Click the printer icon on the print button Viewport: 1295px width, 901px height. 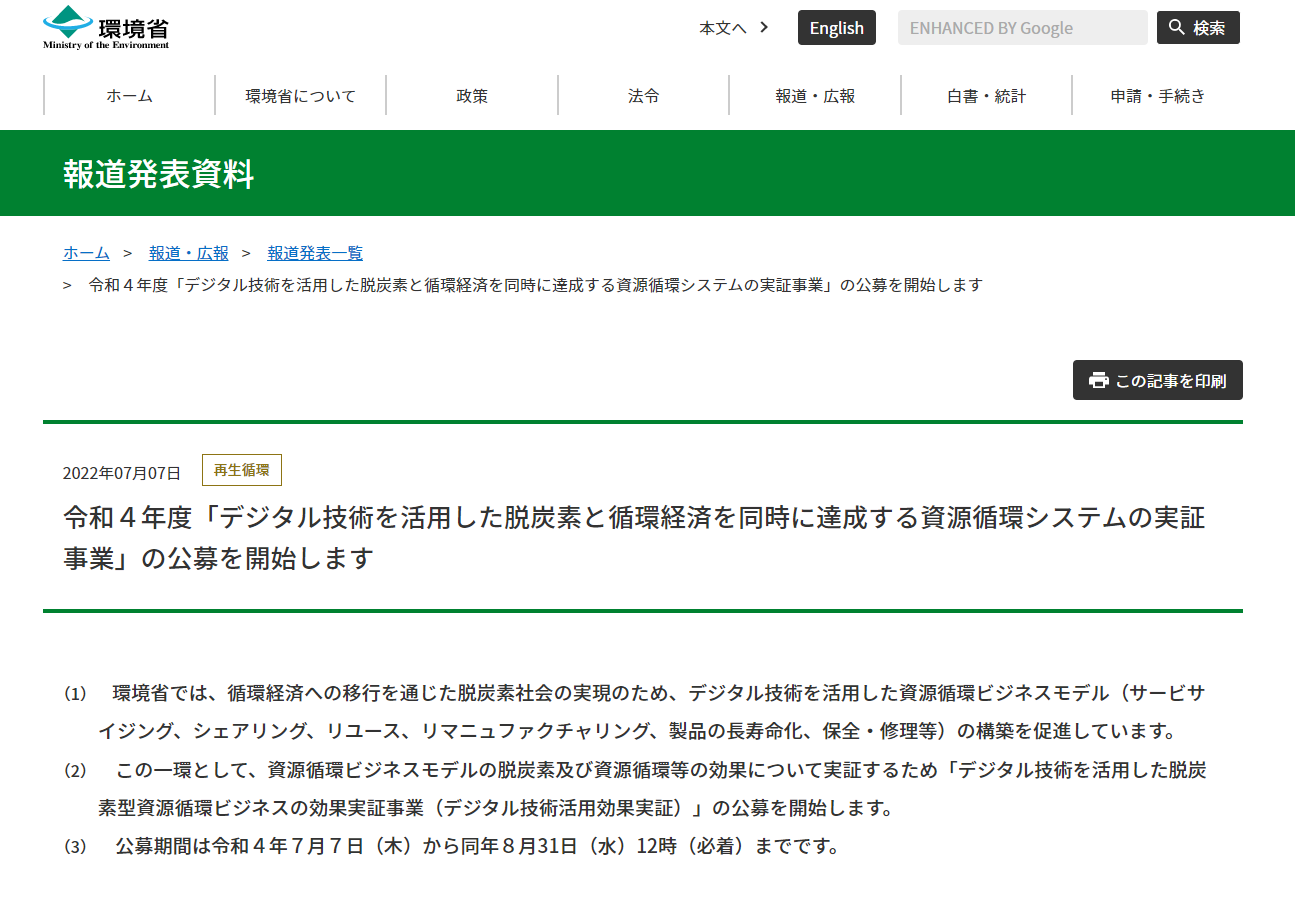pyautogui.click(x=1099, y=380)
